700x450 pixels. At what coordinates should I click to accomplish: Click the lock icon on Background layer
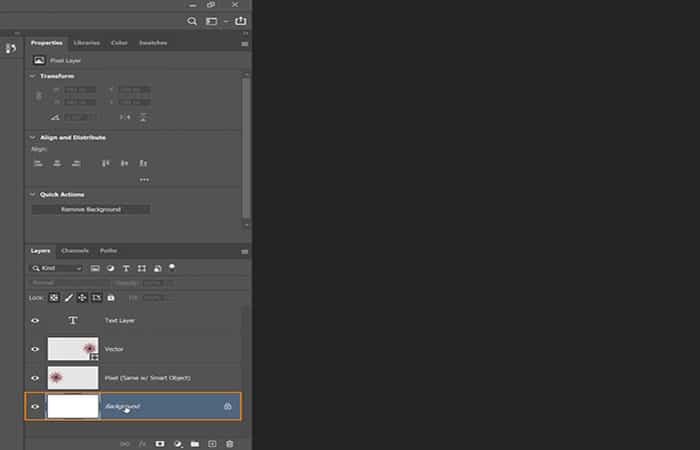pos(227,407)
